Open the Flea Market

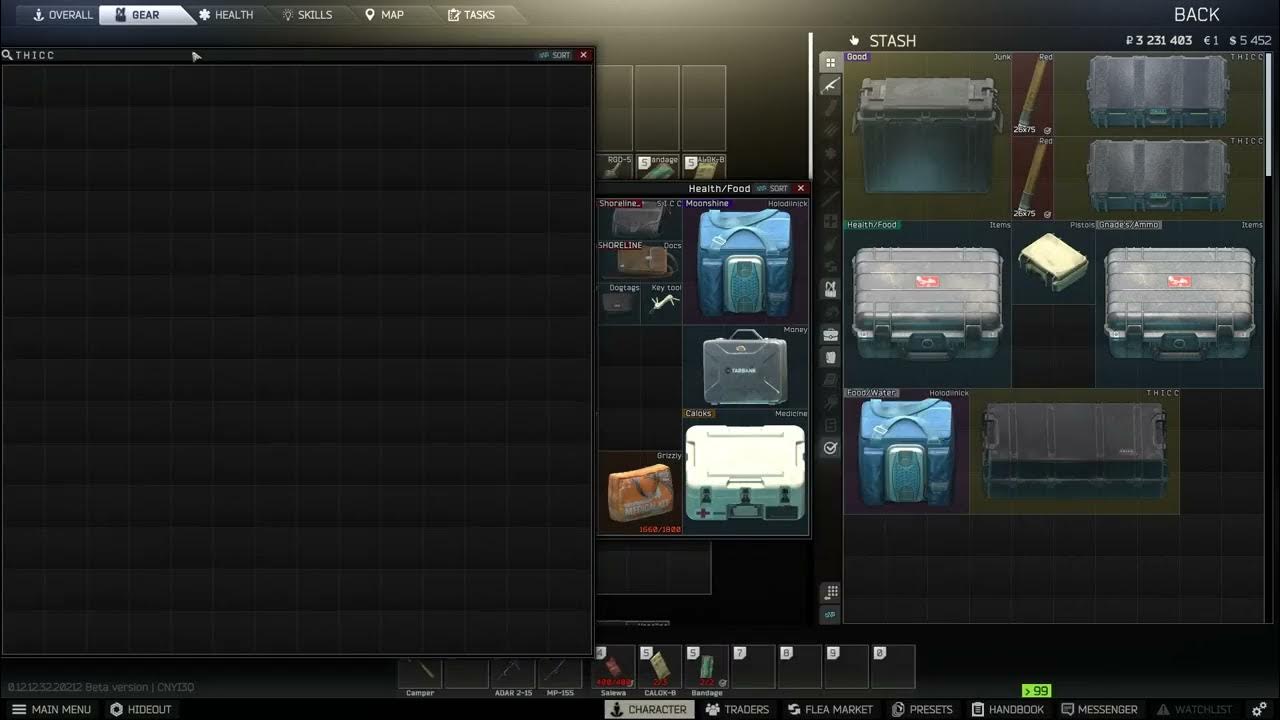(x=831, y=709)
